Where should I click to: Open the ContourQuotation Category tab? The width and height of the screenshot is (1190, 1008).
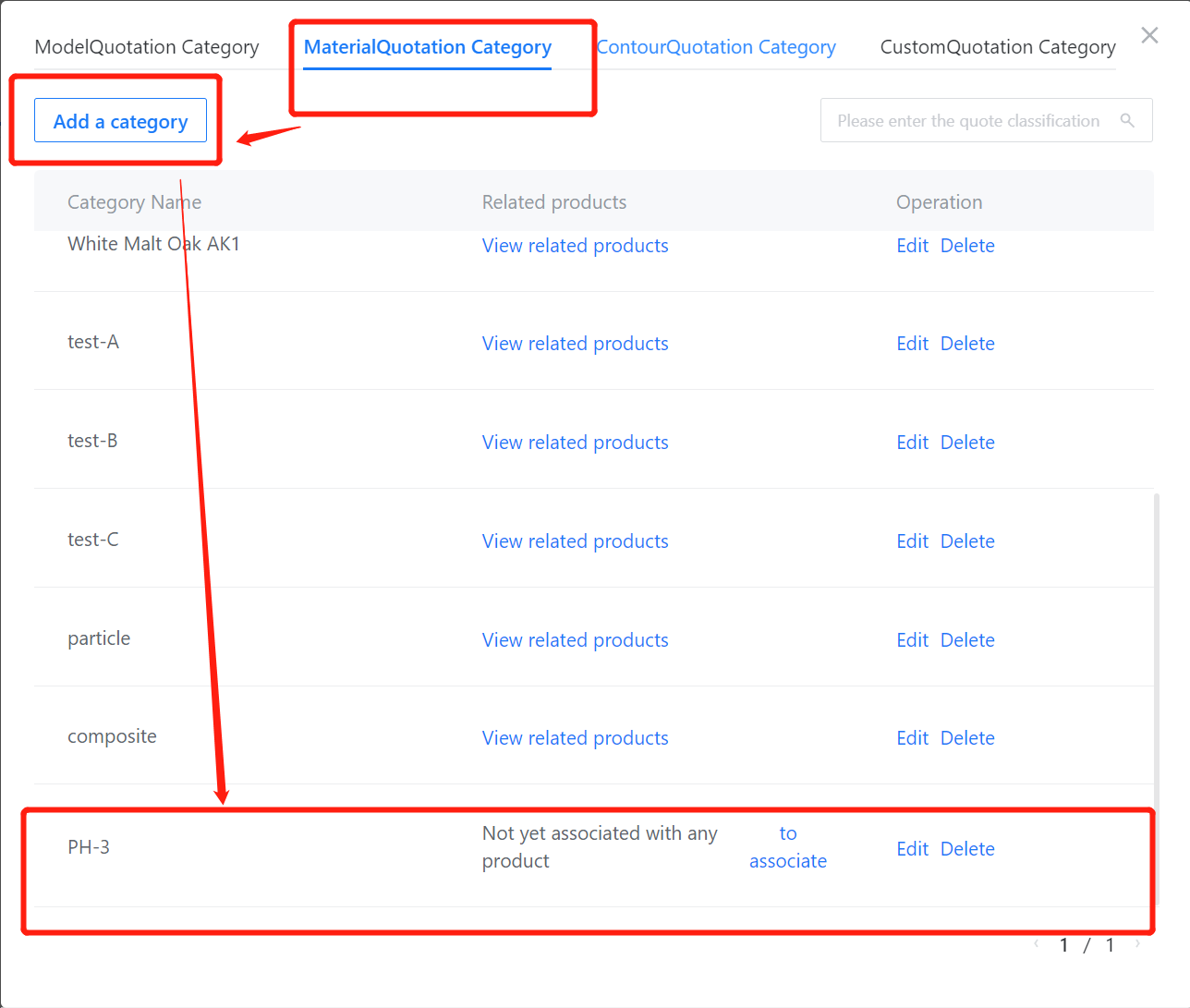(717, 47)
